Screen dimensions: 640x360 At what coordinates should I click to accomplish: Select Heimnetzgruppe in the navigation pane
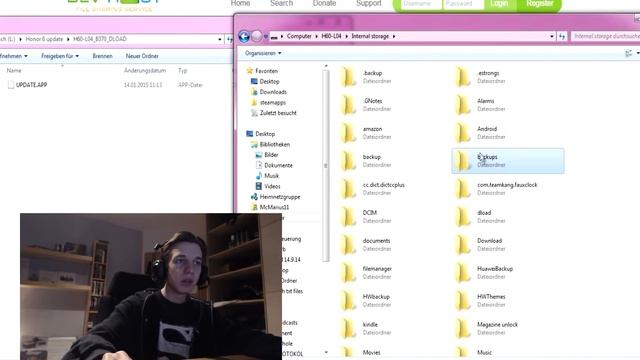[x=280, y=197]
